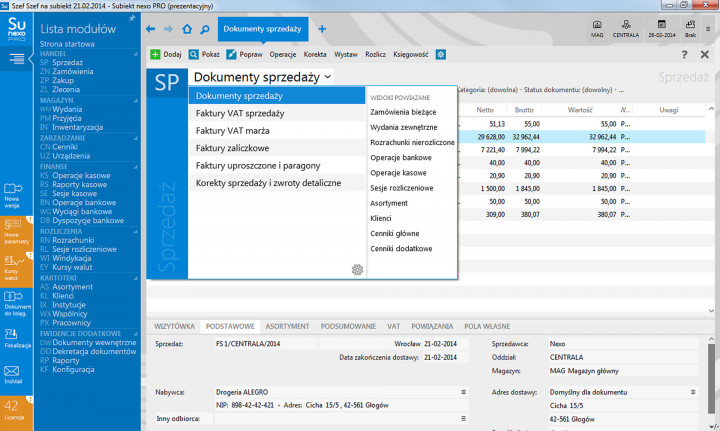Click the search magnifier icon near tabs
The height and width of the screenshot is (431, 720).
(x=204, y=29)
